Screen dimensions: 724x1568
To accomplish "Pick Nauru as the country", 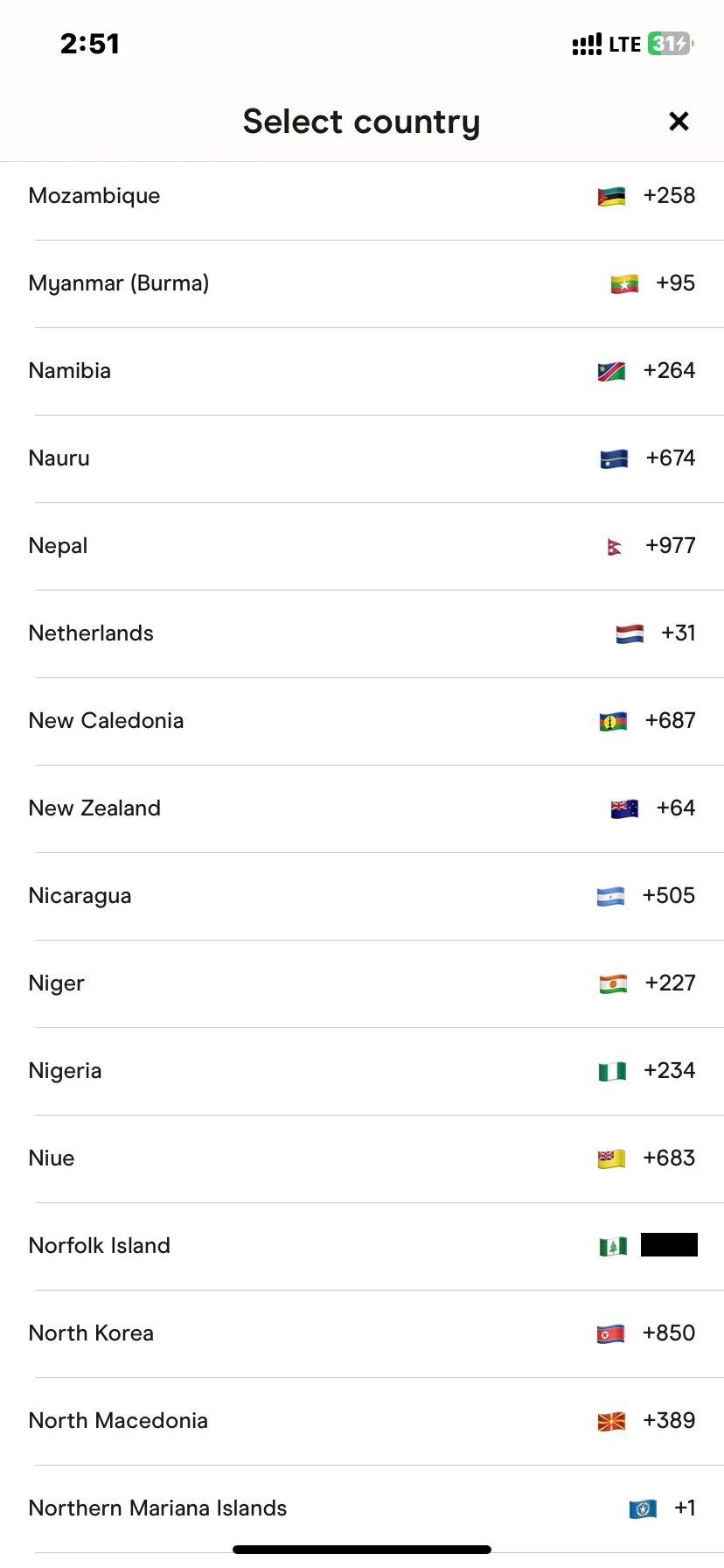I will click(x=362, y=458).
